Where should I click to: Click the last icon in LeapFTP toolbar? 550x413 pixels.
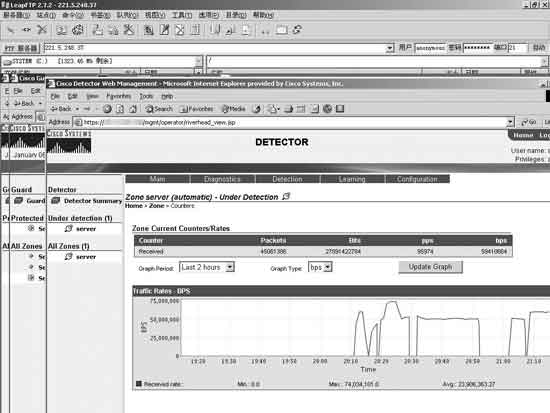pos(297,30)
